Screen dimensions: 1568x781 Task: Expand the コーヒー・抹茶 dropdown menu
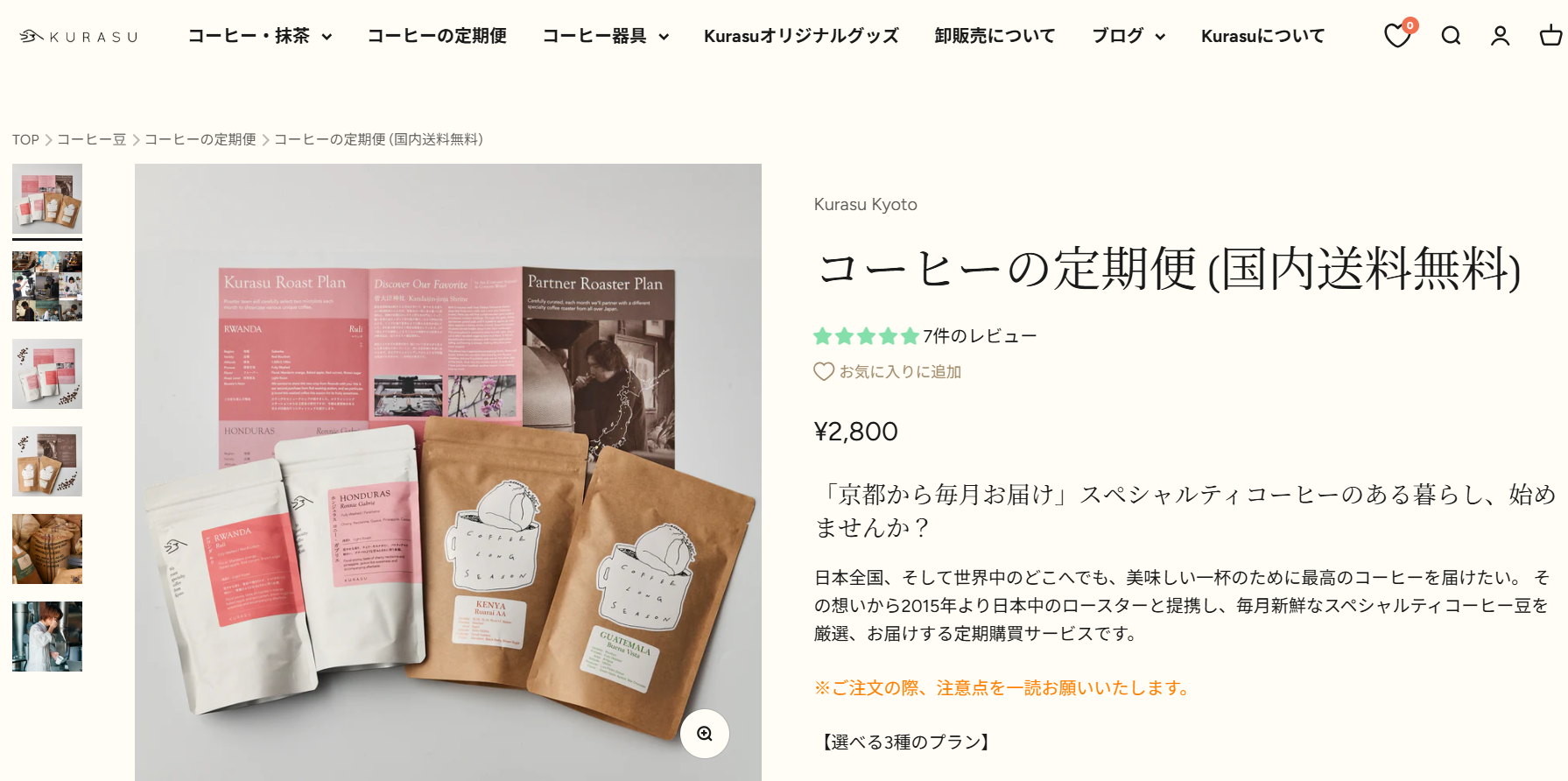point(260,36)
